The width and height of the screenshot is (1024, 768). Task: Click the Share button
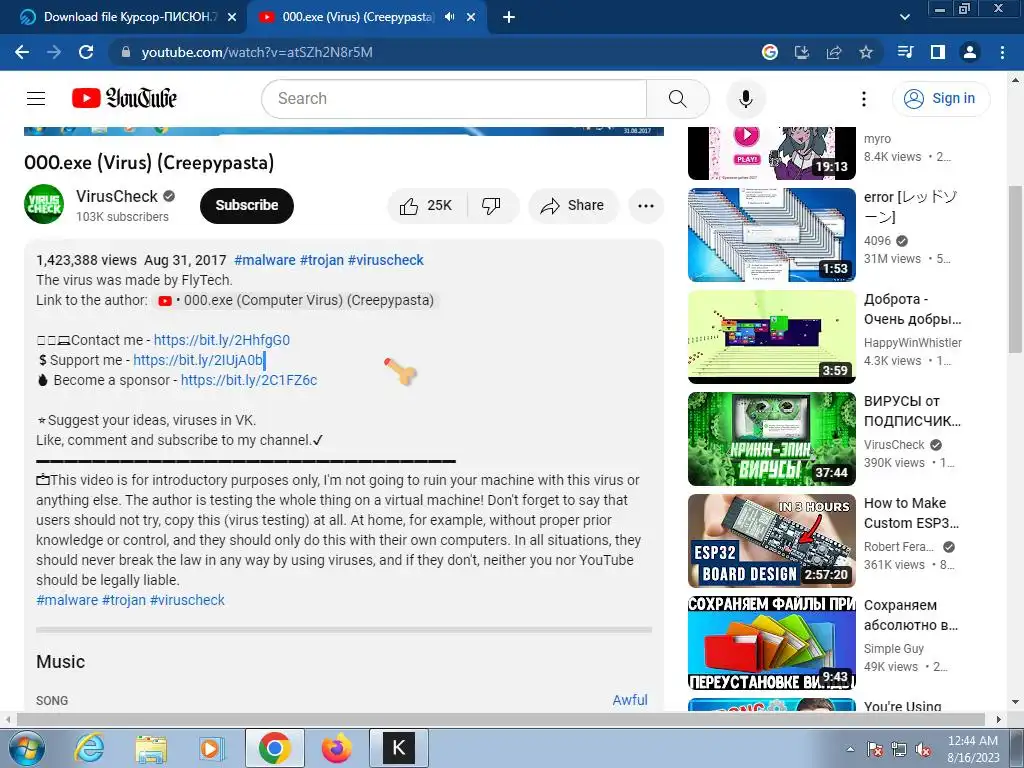(x=573, y=206)
